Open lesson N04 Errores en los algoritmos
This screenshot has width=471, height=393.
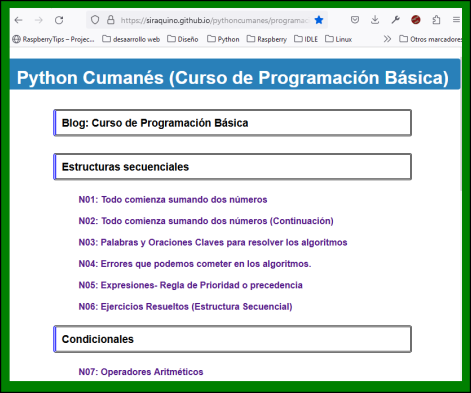[195, 264]
